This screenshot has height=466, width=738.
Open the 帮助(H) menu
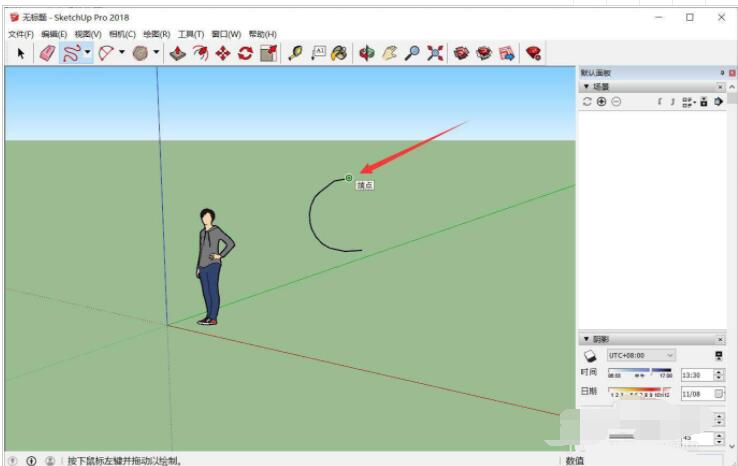(263, 34)
